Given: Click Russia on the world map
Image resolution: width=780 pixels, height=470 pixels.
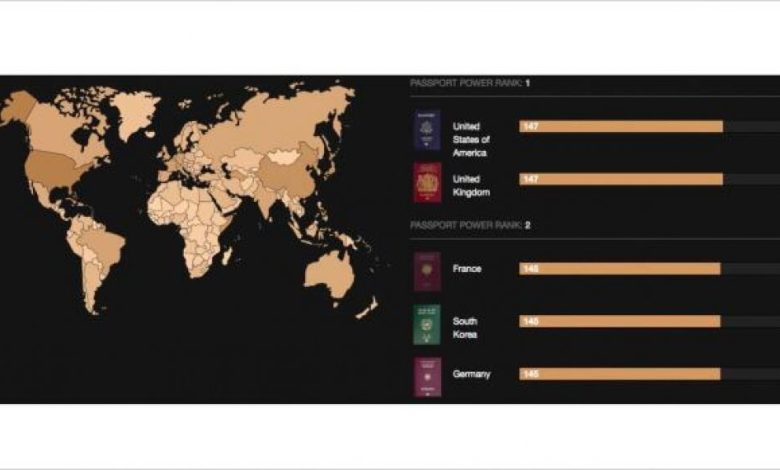Looking at the screenshot, I should coord(279,124).
